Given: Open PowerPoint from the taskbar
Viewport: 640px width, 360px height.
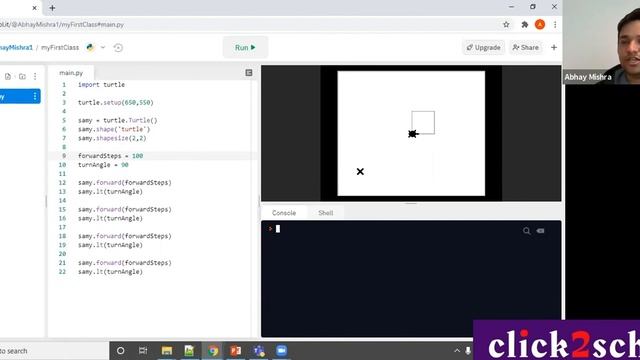Looking at the screenshot, I should point(236,351).
